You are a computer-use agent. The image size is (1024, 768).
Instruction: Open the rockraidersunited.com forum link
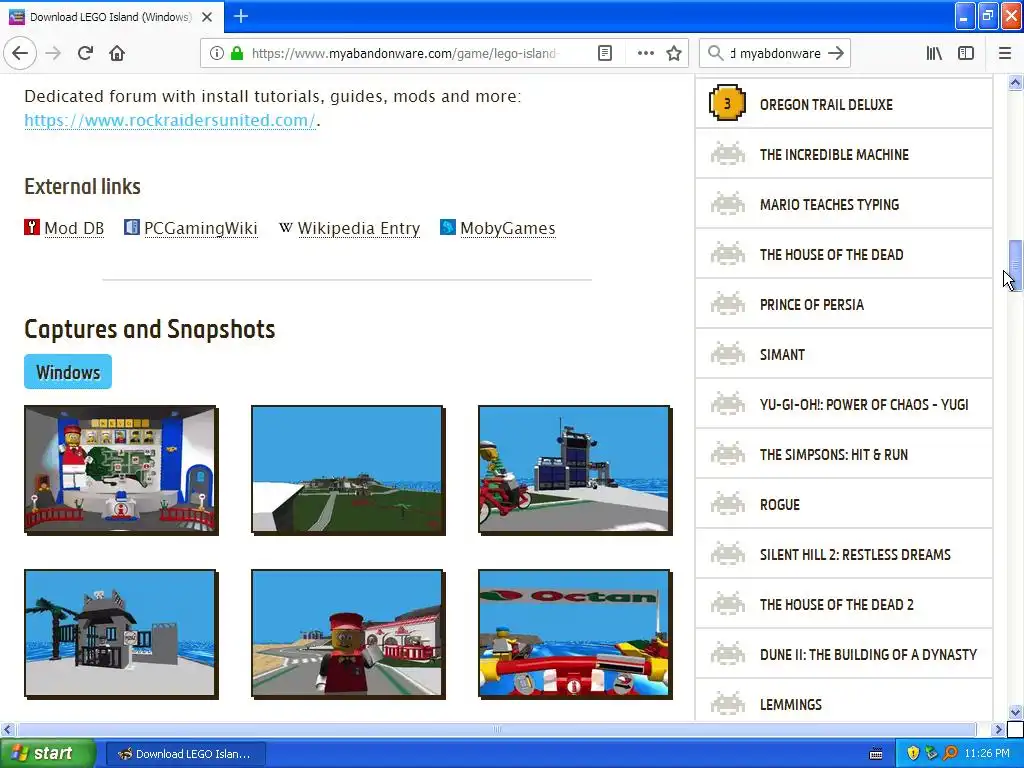170,120
